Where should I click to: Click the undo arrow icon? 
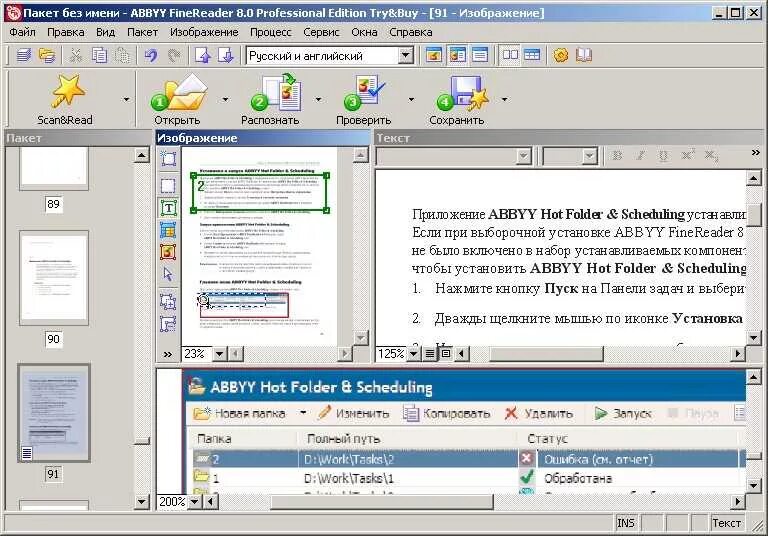[151, 55]
